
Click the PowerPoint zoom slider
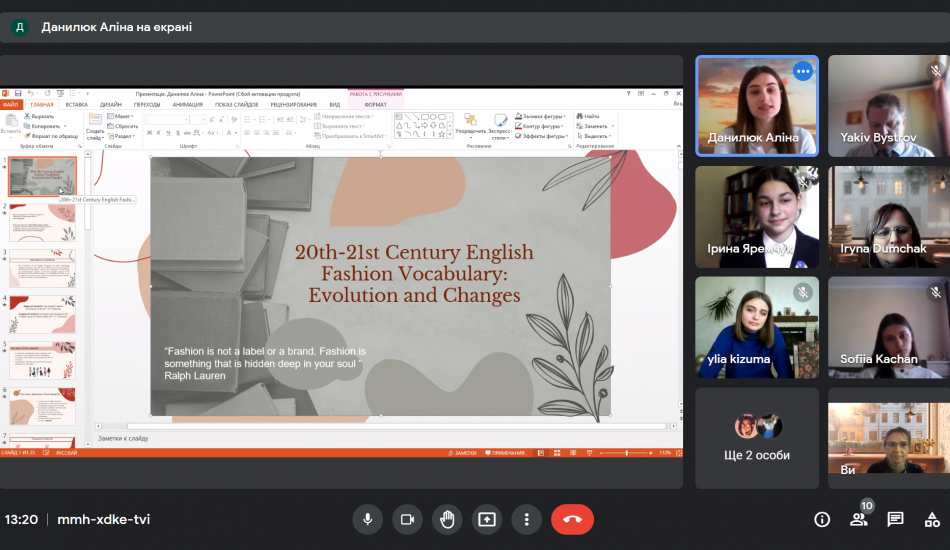[627, 453]
